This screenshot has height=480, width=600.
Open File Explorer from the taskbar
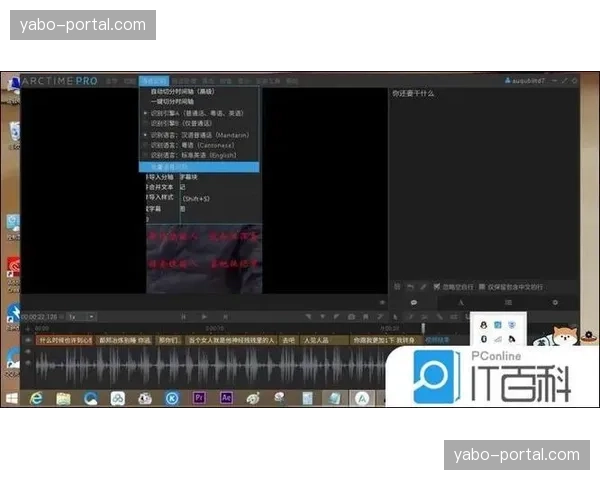tap(64, 398)
